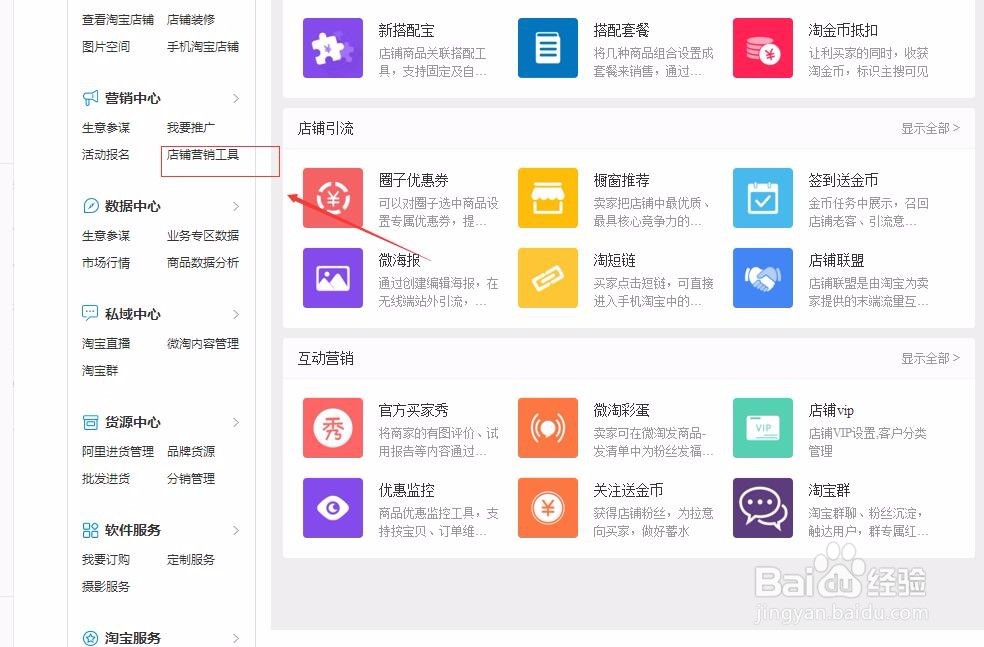Show all items in 店铺引流 section
The image size is (984, 647).
pyautogui.click(x=930, y=128)
